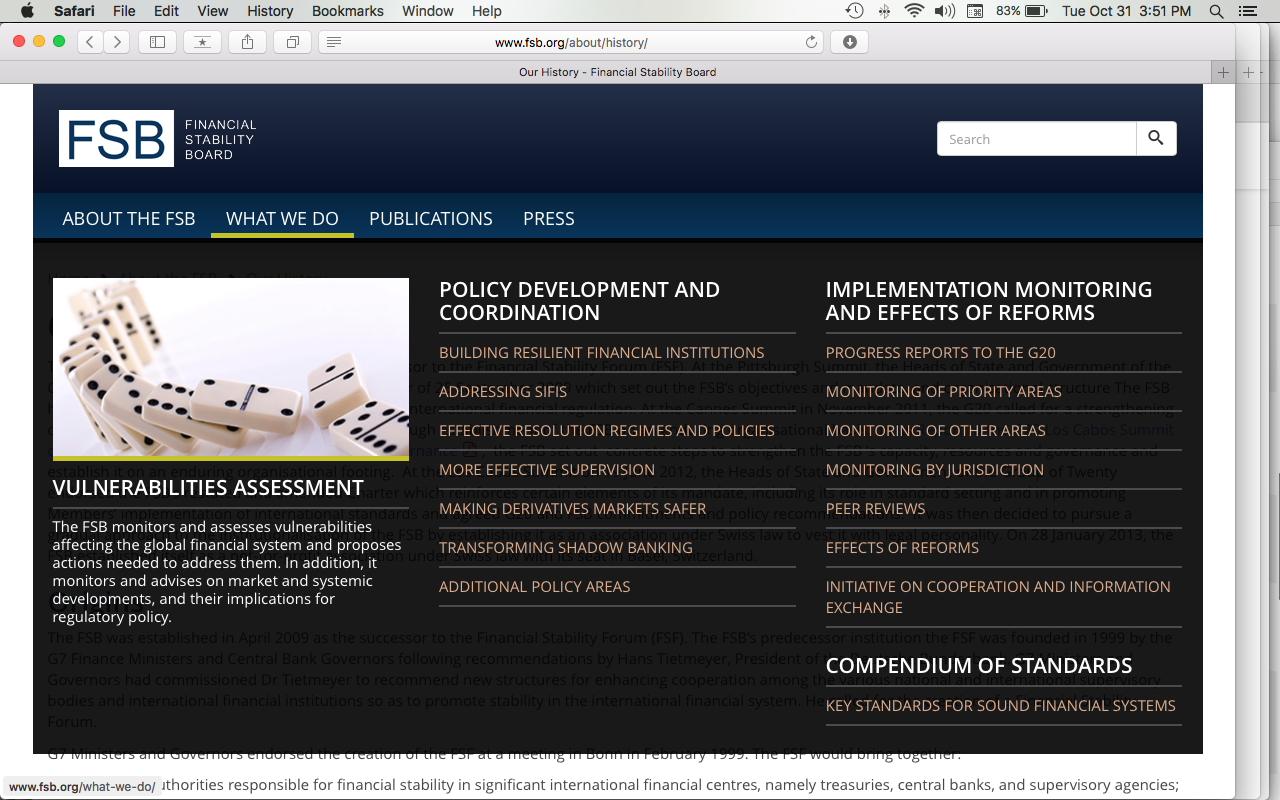This screenshot has width=1280, height=800.
Task: Go to Peer Reviews page
Action: pyautogui.click(x=875, y=509)
